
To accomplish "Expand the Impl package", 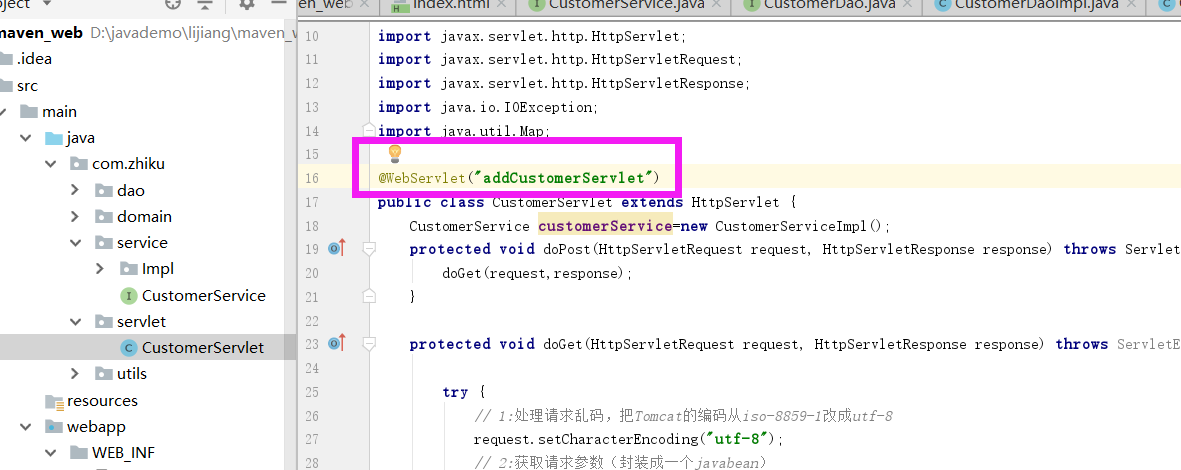I will 99,269.
